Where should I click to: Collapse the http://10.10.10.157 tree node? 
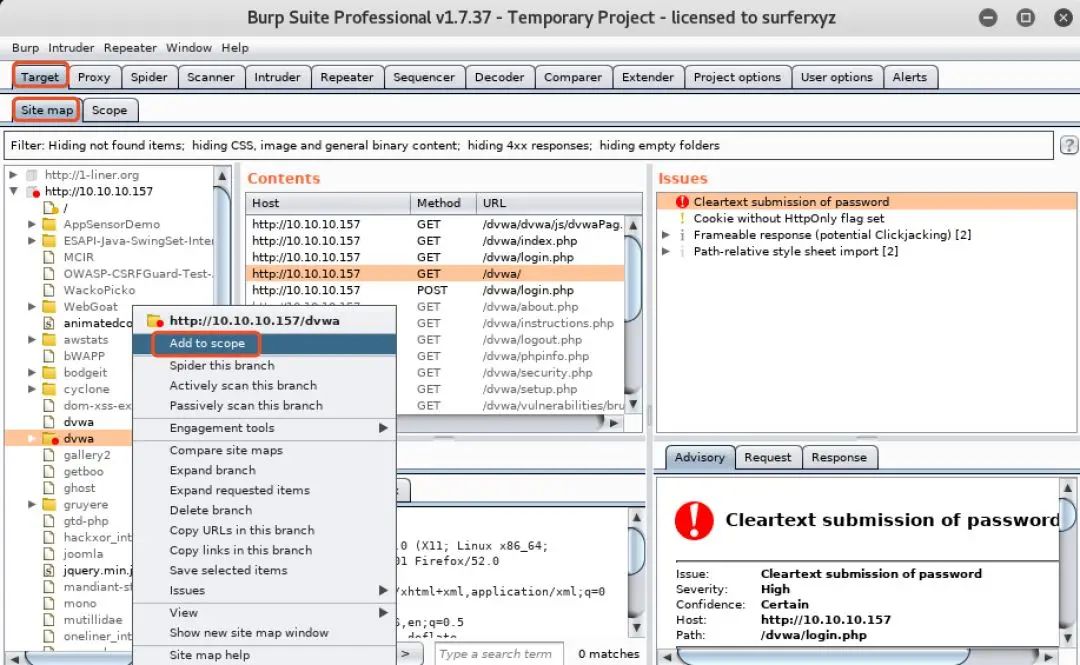(x=13, y=192)
